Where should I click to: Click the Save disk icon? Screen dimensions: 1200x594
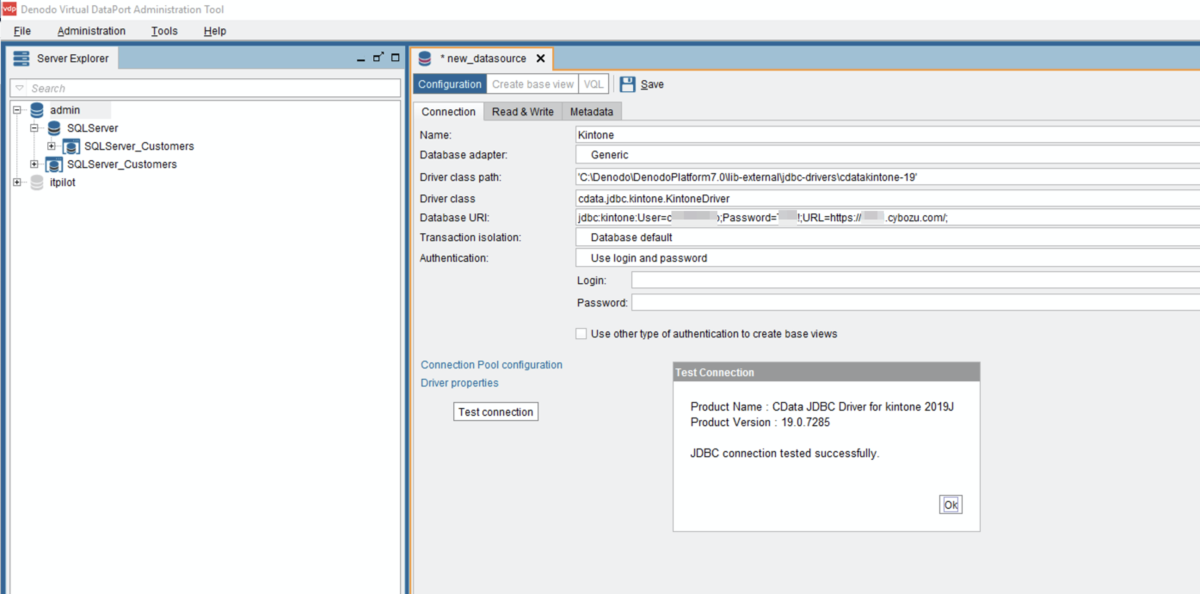[x=627, y=85]
